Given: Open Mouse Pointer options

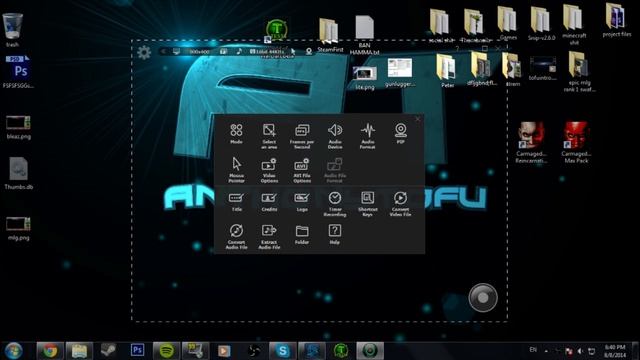Looking at the screenshot, I should tap(236, 169).
